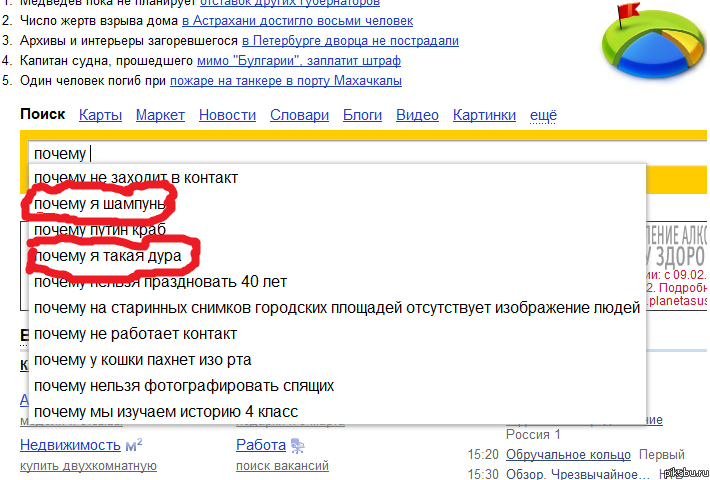
Task: Open the Работа link
Action: coord(261,445)
